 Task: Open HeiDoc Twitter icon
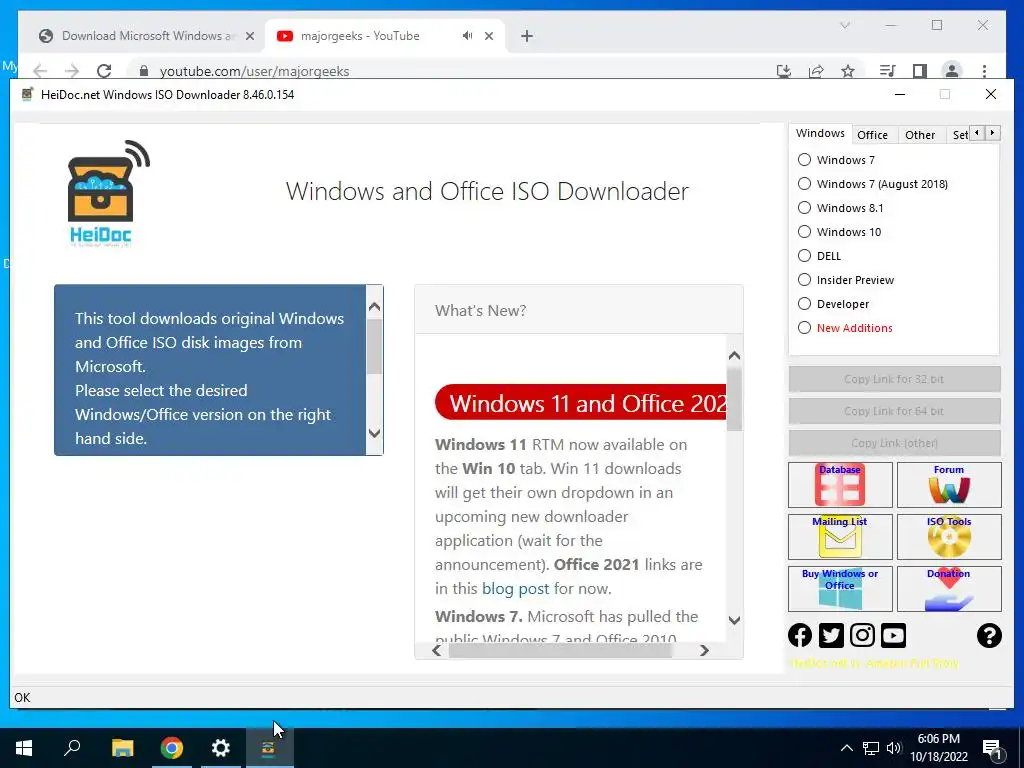tap(831, 635)
